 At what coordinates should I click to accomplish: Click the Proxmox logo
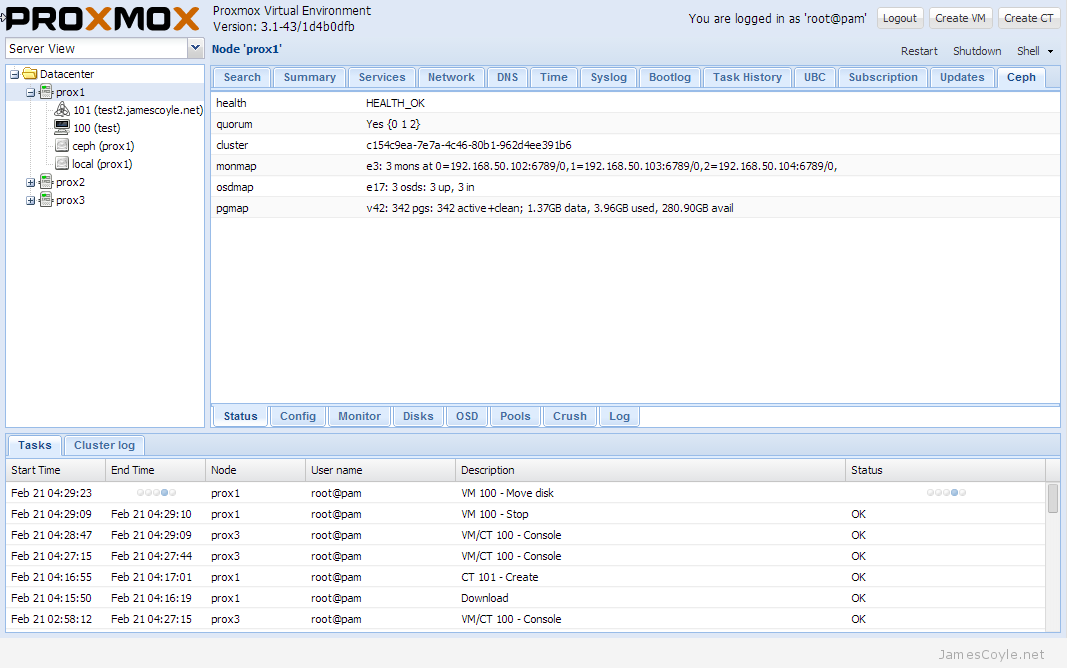tap(103, 18)
